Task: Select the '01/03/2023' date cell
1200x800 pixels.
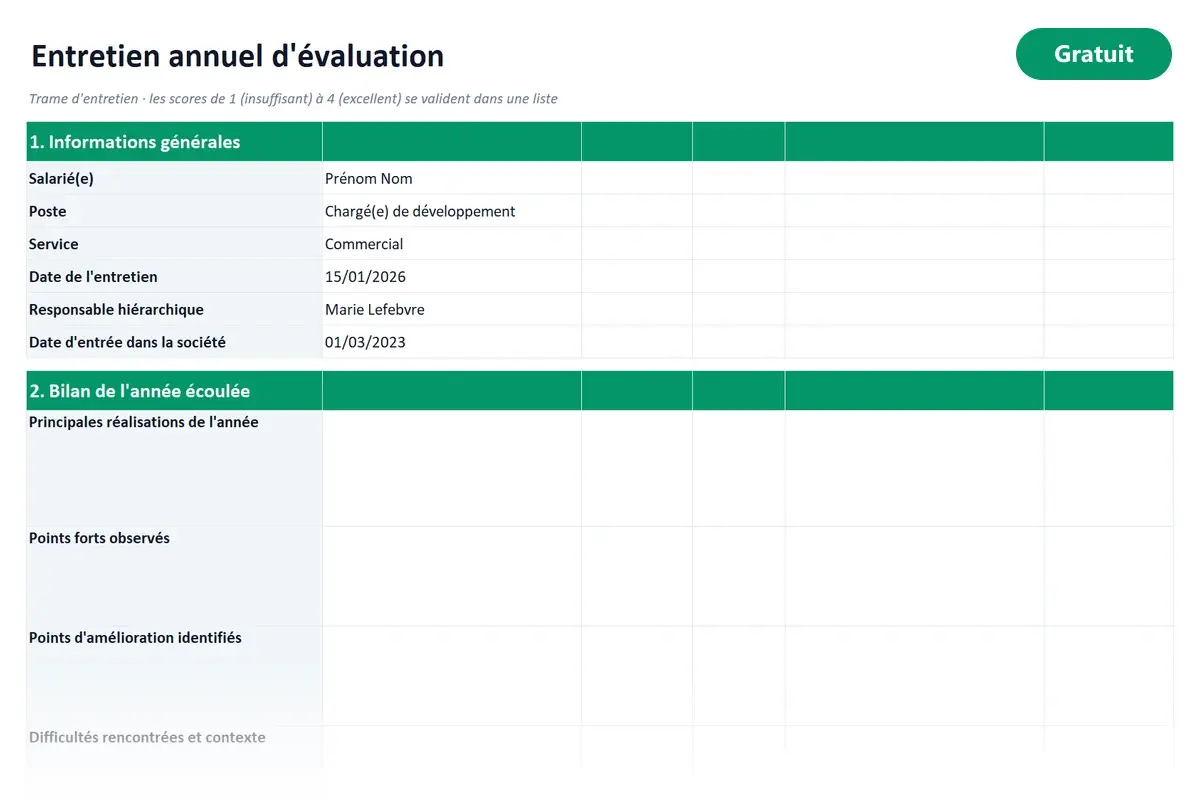Action: tap(452, 342)
